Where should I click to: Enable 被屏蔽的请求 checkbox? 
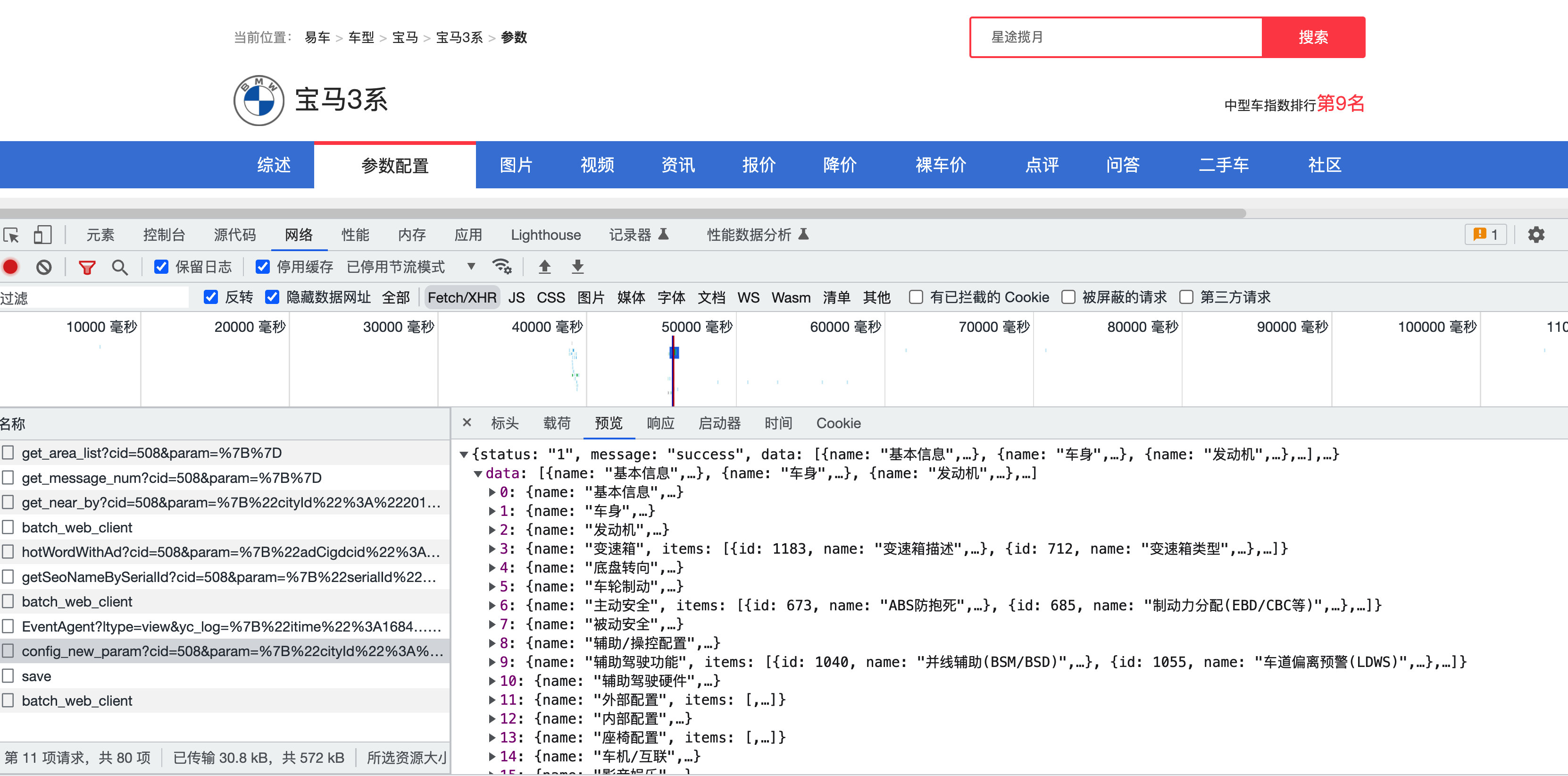(1068, 296)
